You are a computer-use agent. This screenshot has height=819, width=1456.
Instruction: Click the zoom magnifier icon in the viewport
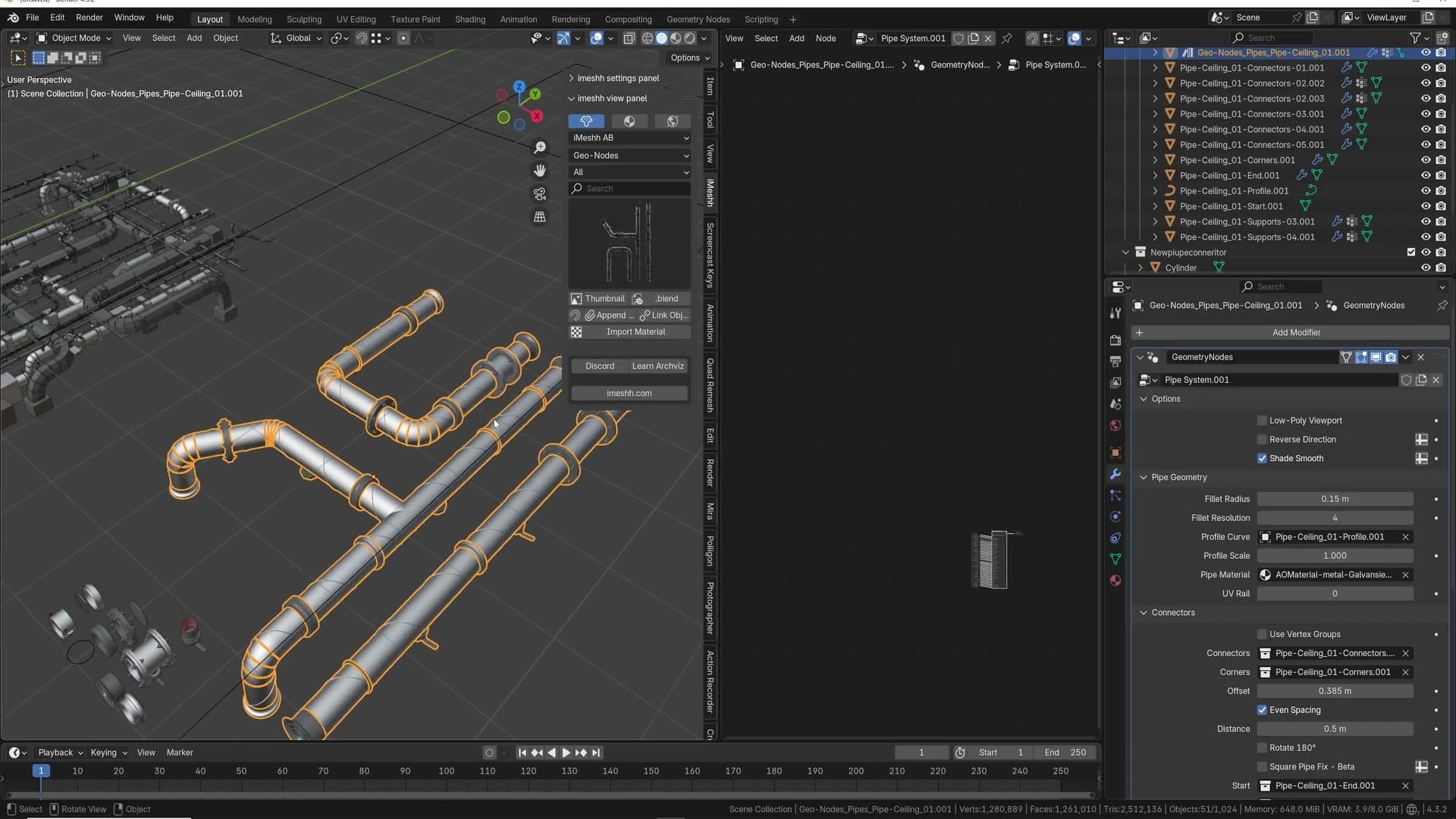540,148
